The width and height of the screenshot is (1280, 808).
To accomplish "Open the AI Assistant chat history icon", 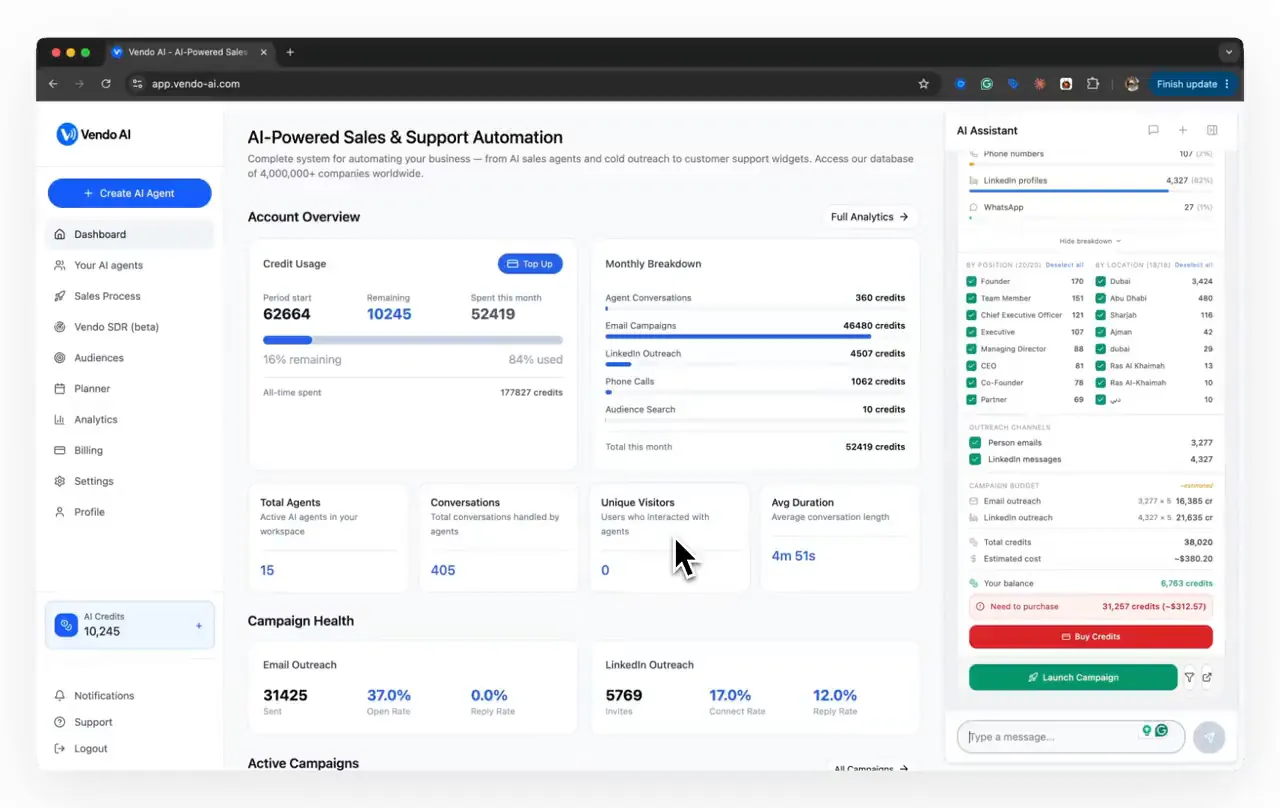I will pyautogui.click(x=1153, y=130).
